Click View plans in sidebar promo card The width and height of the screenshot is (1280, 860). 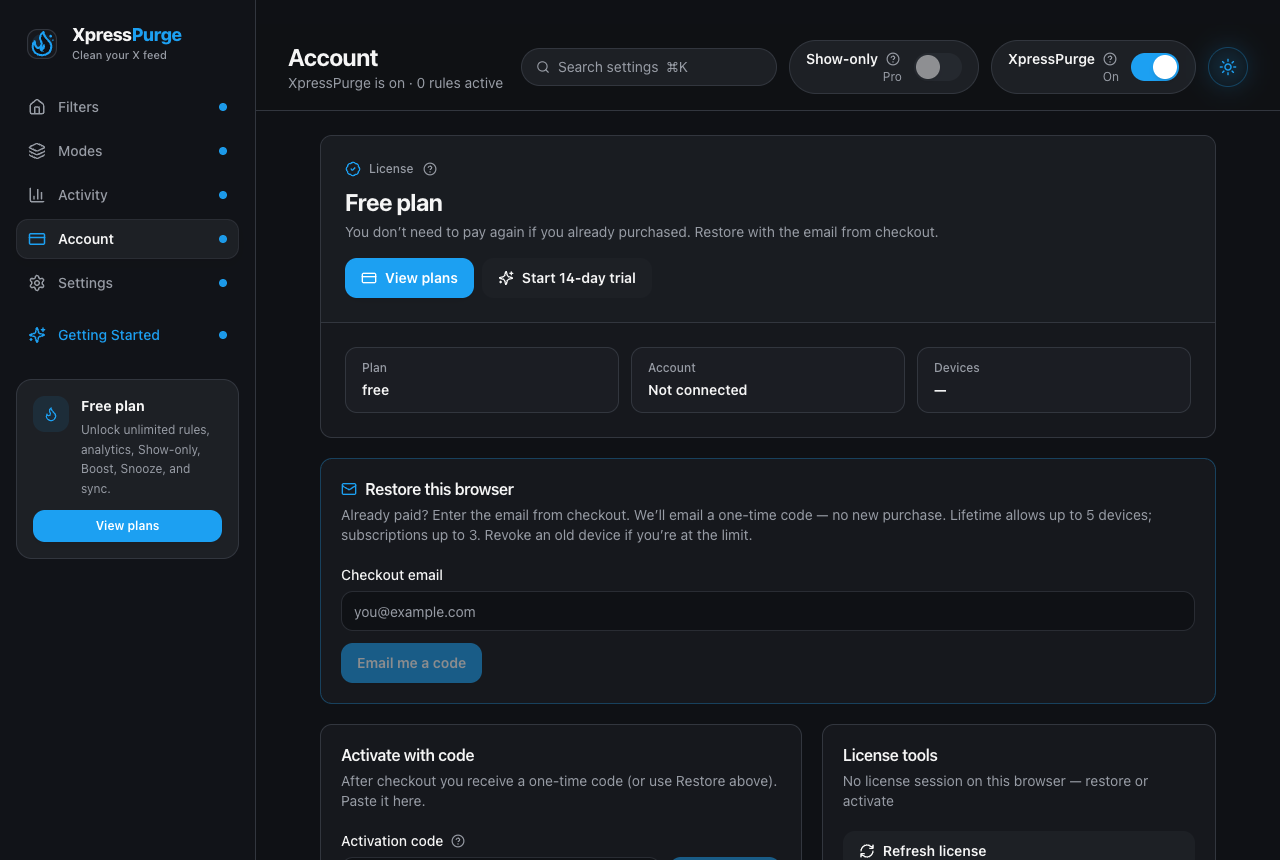click(x=127, y=526)
